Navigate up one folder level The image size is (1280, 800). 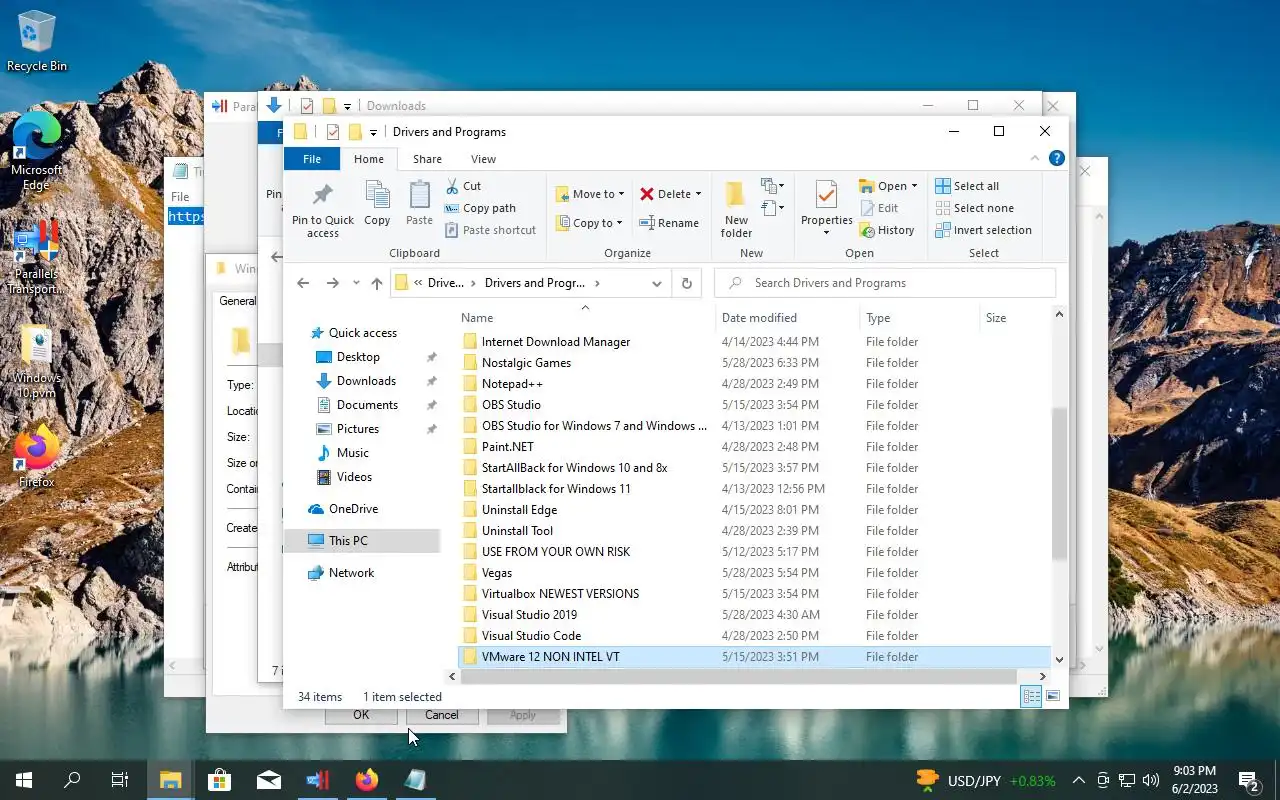(377, 283)
